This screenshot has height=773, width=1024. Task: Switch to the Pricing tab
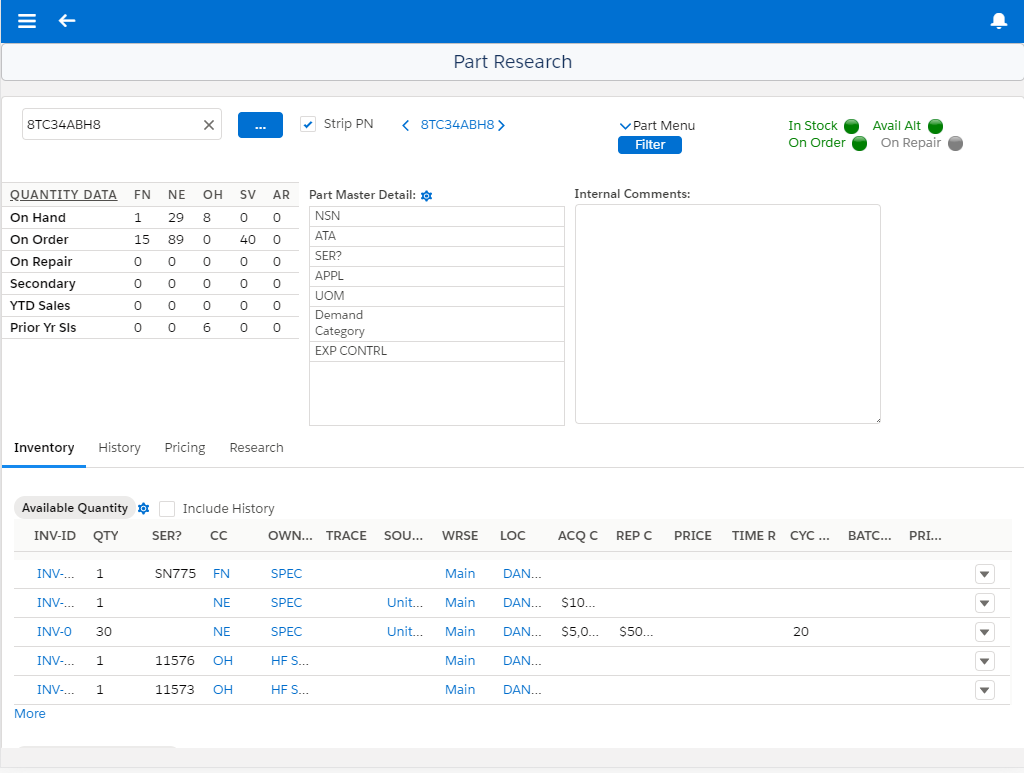tap(184, 447)
